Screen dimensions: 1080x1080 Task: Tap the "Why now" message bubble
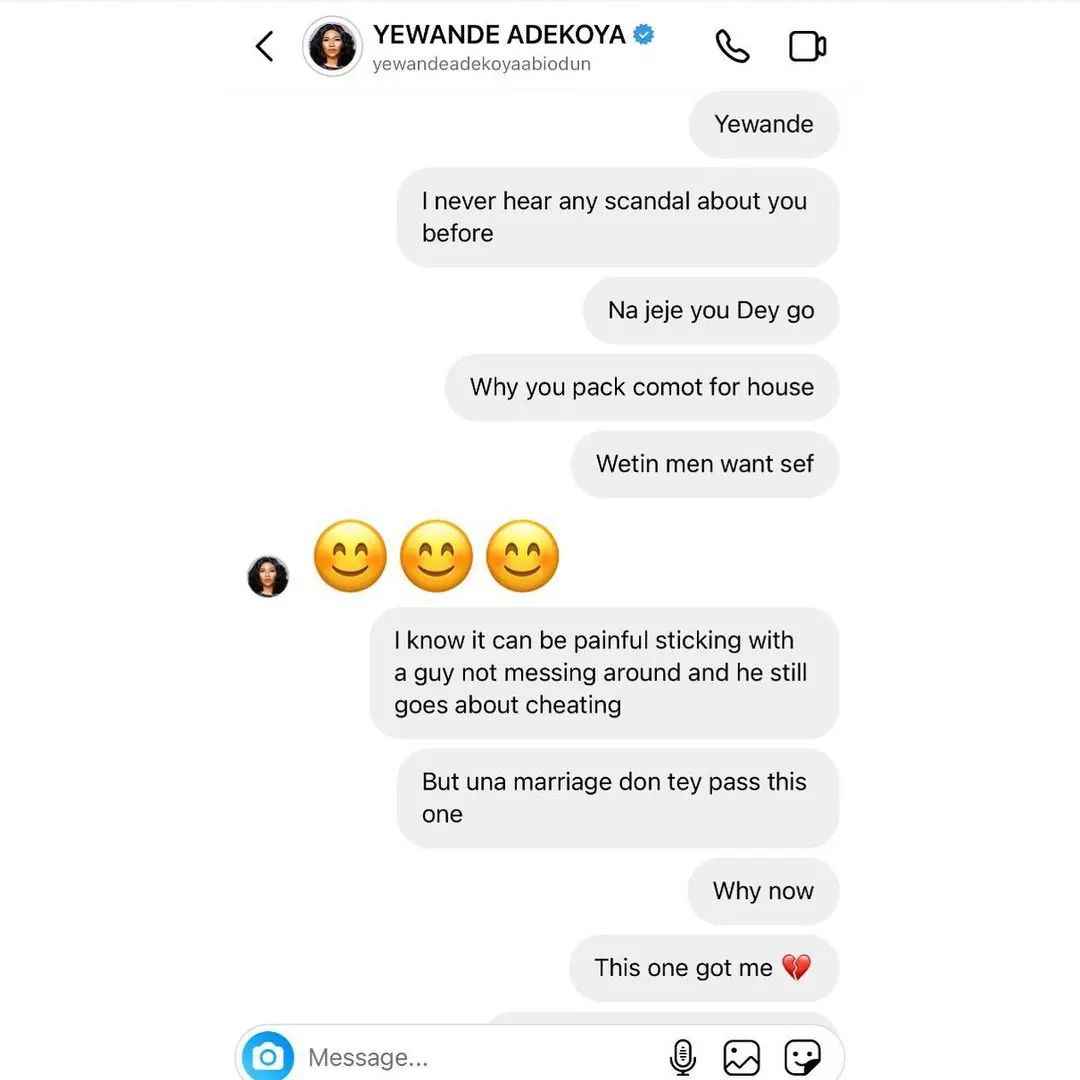point(763,891)
